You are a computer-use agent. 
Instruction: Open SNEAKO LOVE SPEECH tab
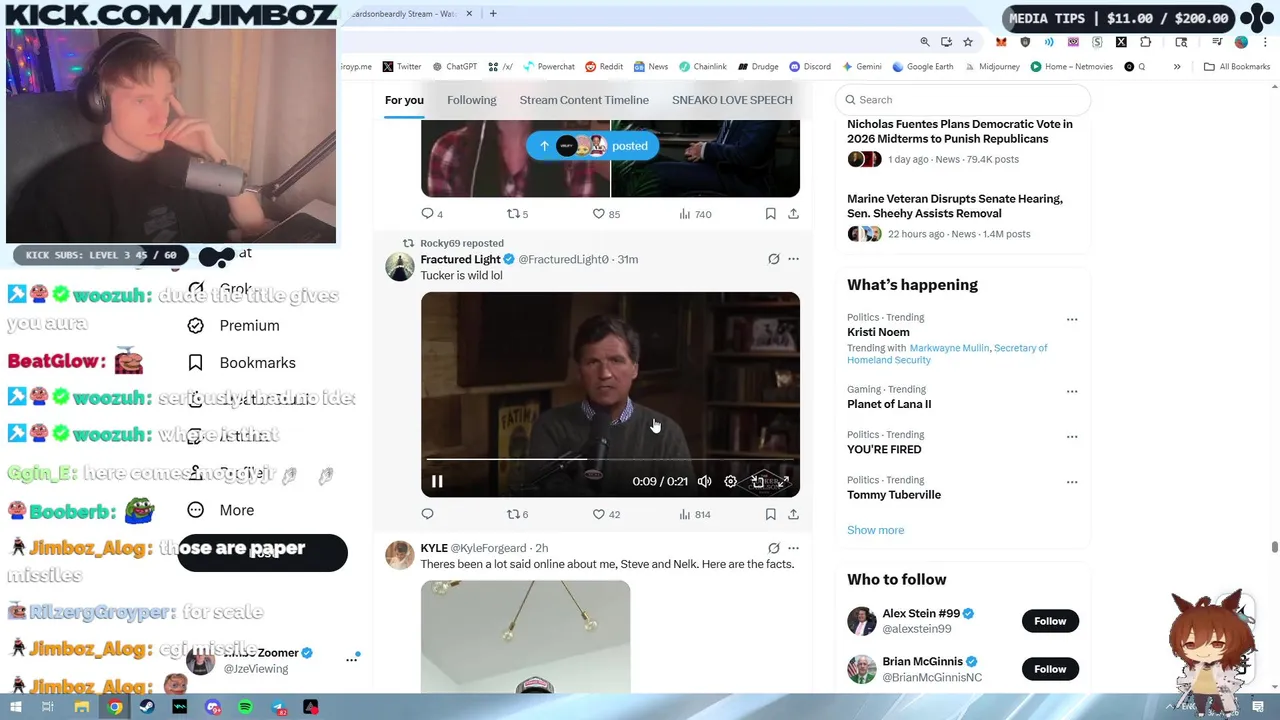[x=732, y=100]
